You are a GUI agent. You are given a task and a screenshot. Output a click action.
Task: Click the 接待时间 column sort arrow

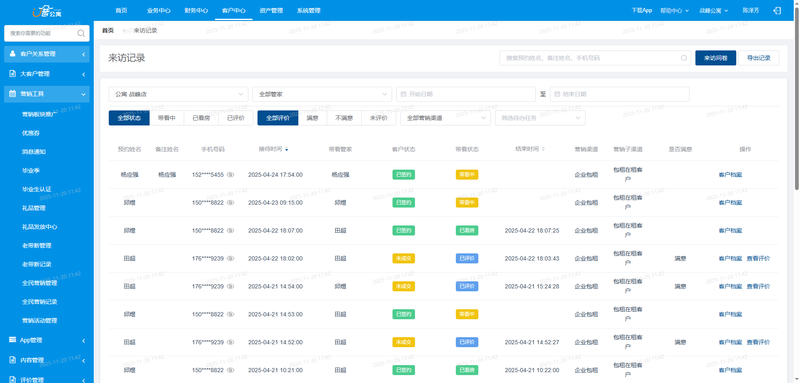coord(287,149)
